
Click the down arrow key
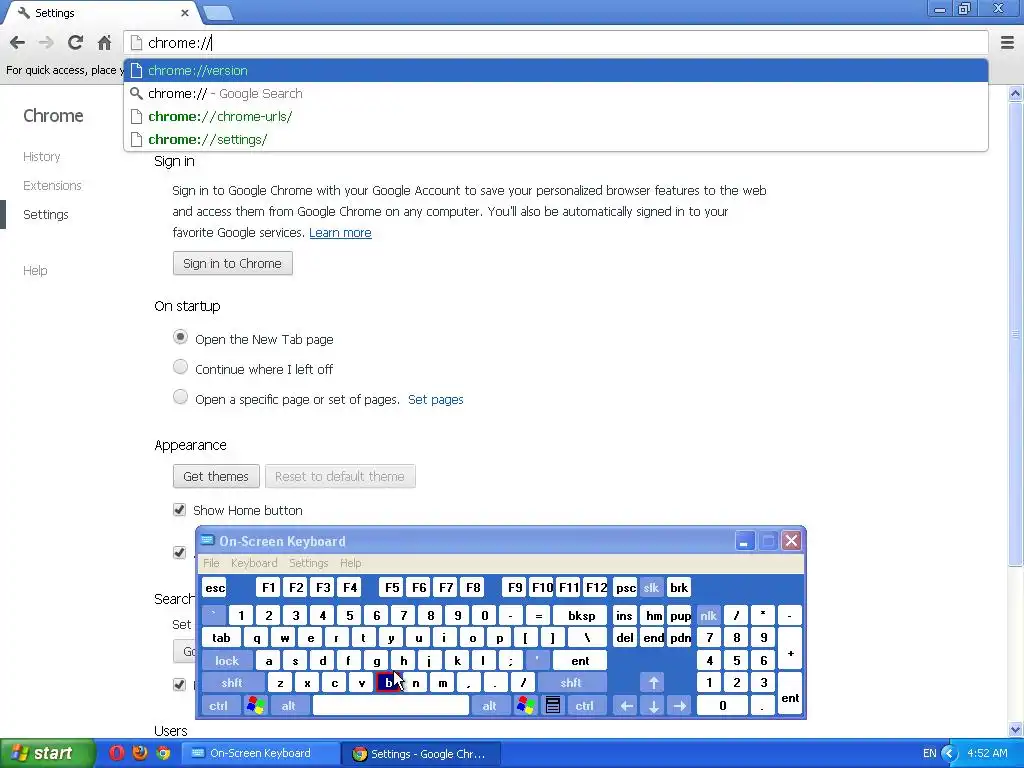point(653,705)
